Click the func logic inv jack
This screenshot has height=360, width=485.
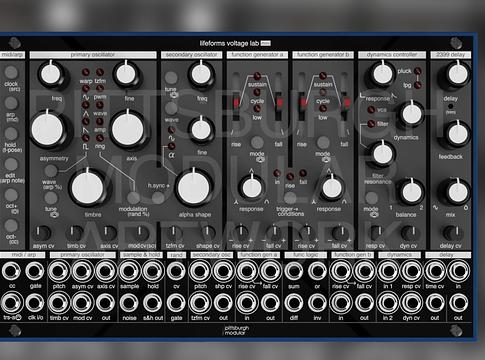point(317,303)
